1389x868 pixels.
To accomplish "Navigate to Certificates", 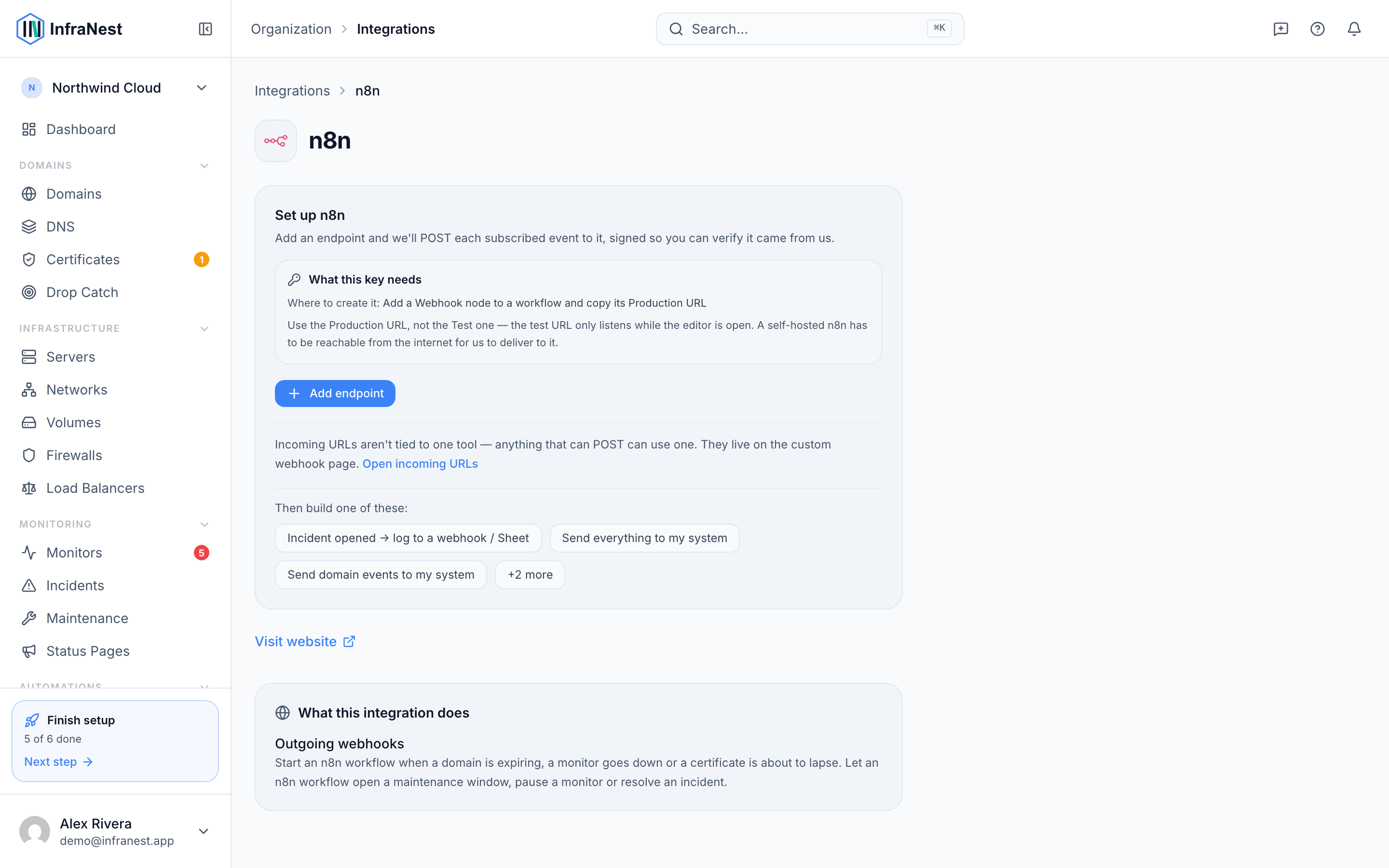I will click(115, 259).
